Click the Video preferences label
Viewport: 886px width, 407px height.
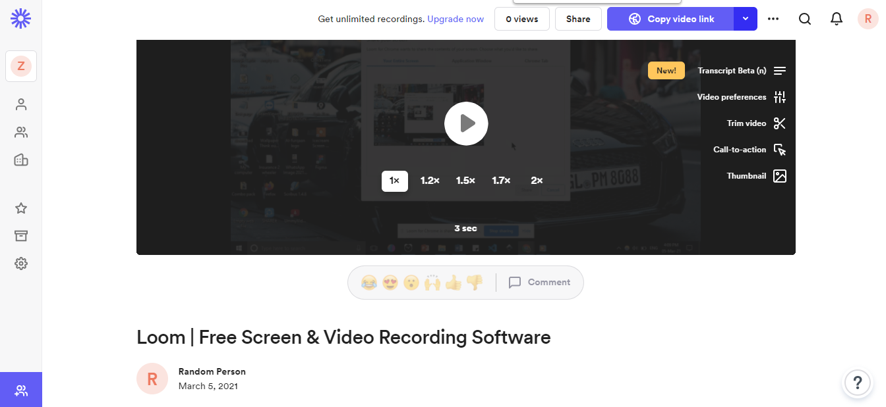coord(732,97)
